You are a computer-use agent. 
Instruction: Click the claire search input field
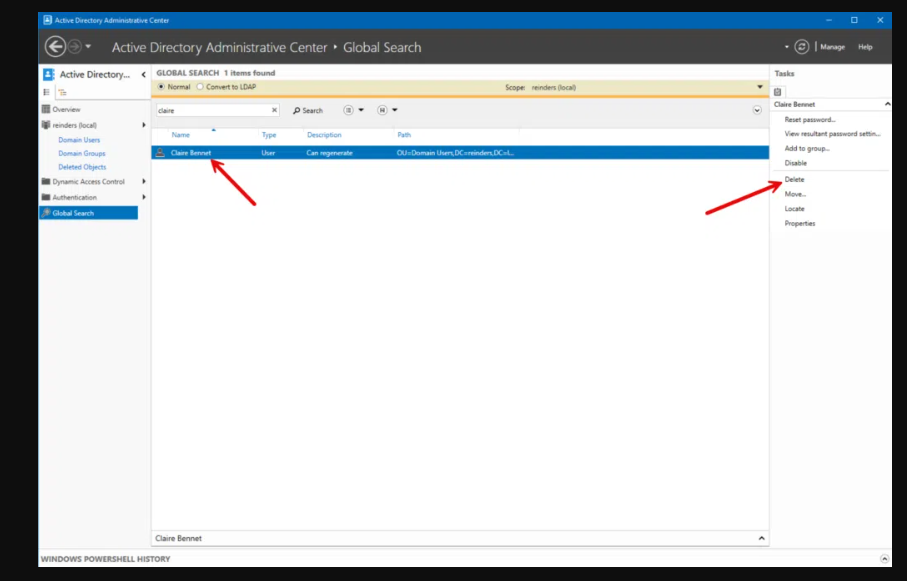(212, 110)
